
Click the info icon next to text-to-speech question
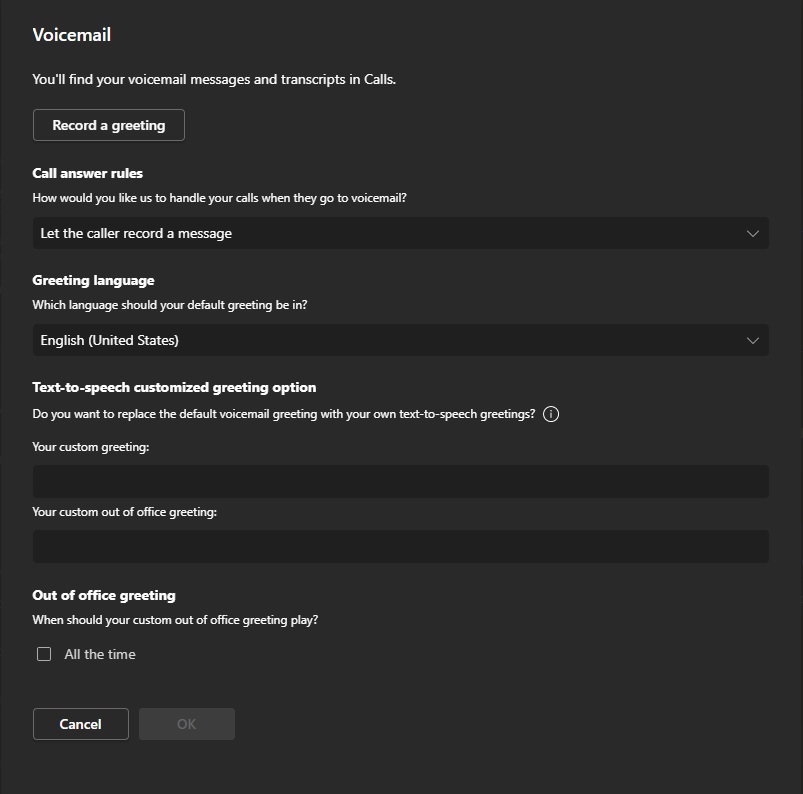click(551, 414)
